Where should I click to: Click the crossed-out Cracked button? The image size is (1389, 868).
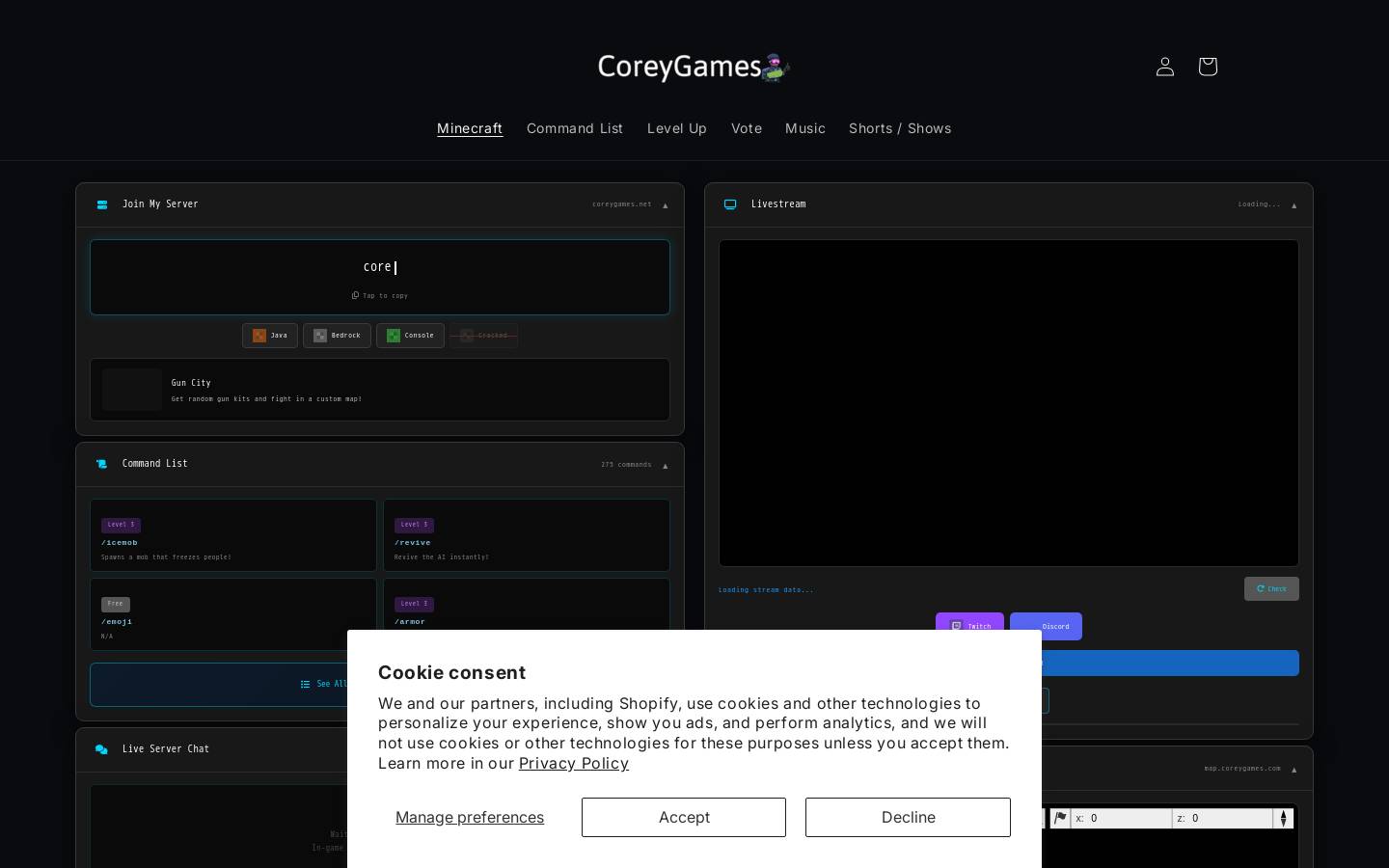(483, 336)
